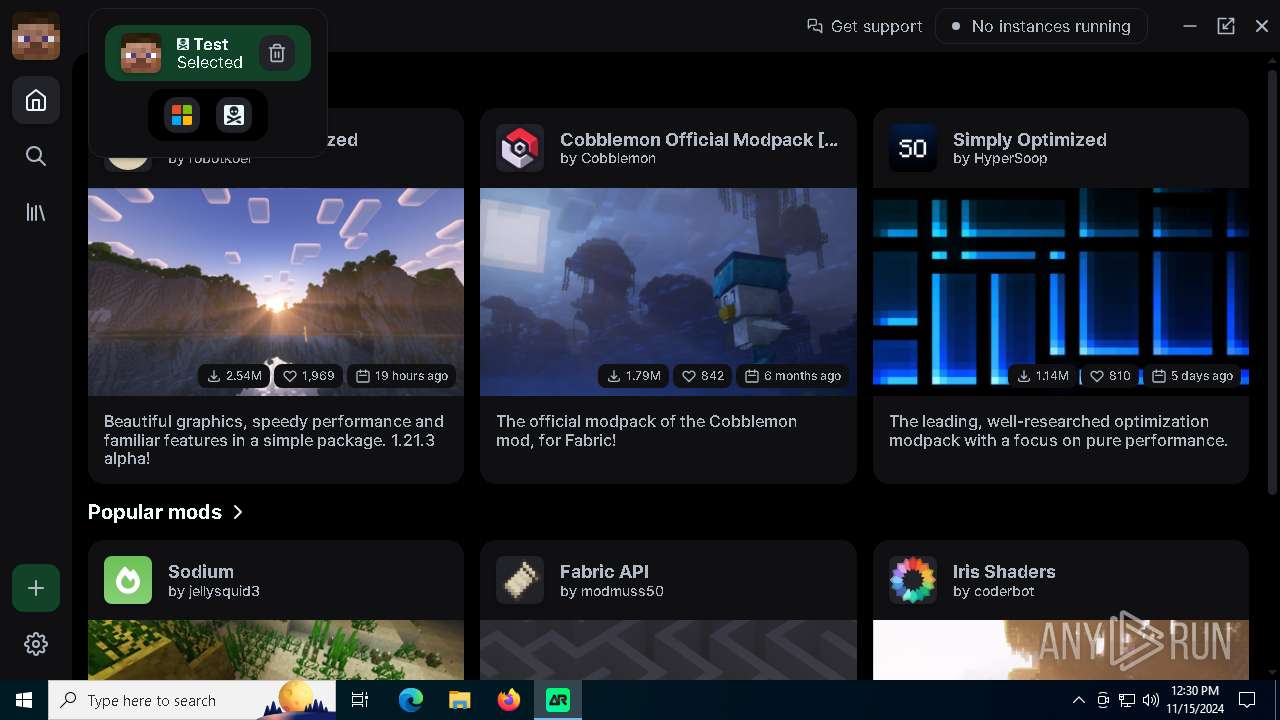Click the 1,969 followers badge
1280x720 pixels.
[x=309, y=376]
